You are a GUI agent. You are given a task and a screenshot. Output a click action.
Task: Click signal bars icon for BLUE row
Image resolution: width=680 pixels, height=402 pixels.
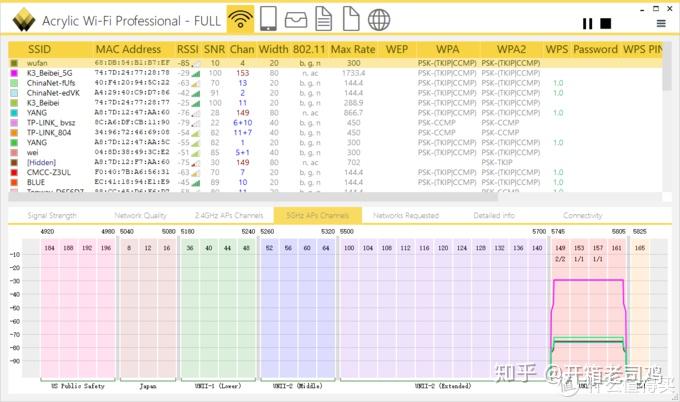tap(196, 183)
